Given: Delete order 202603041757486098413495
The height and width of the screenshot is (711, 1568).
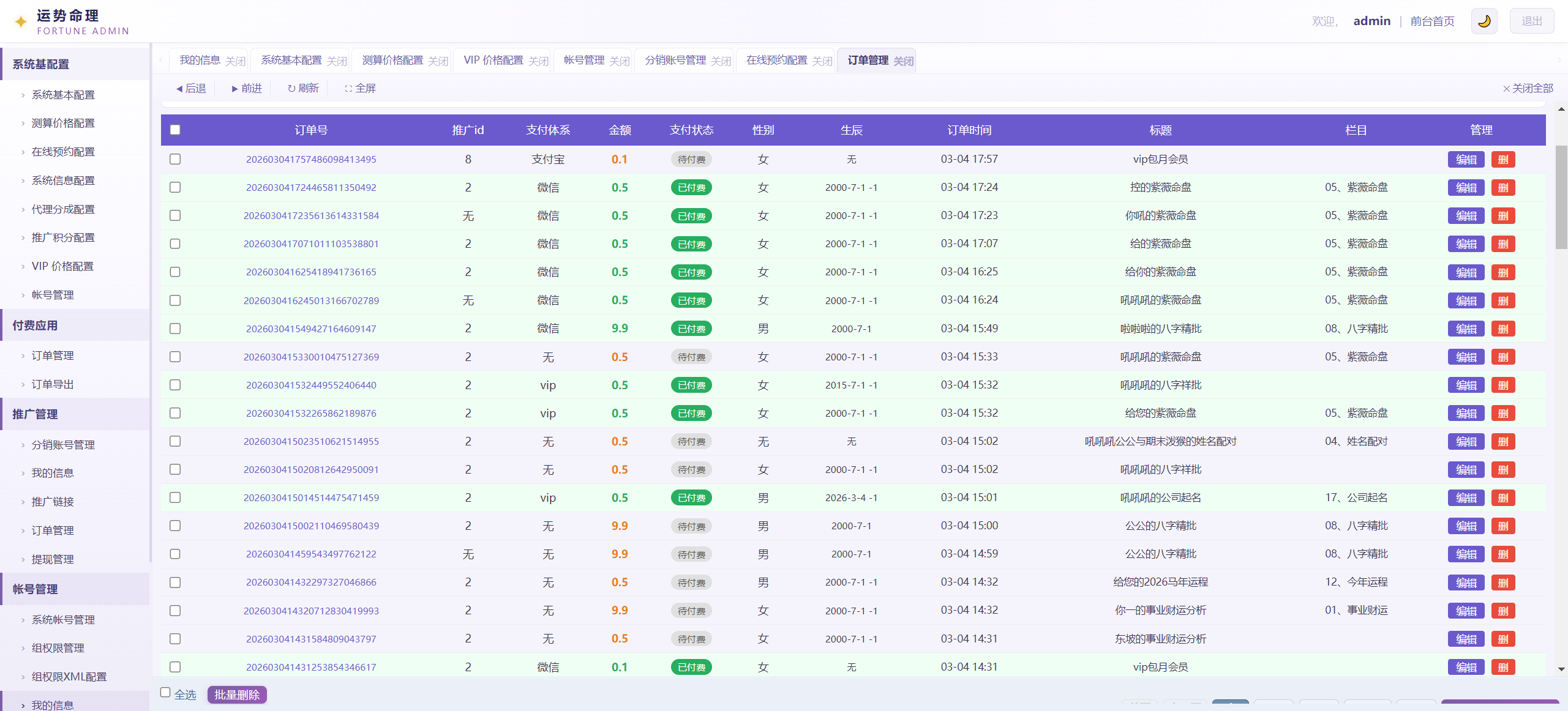Looking at the screenshot, I should [1503, 160].
